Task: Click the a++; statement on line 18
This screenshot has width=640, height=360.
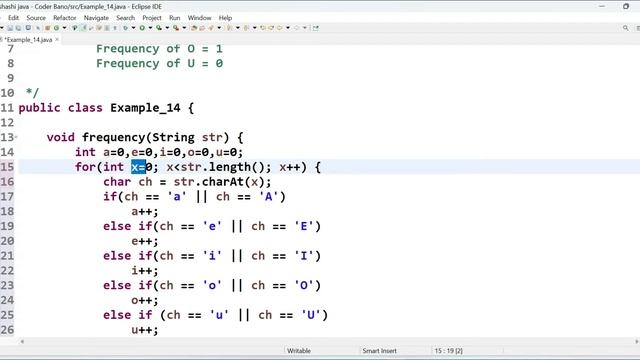Action: click(145, 211)
